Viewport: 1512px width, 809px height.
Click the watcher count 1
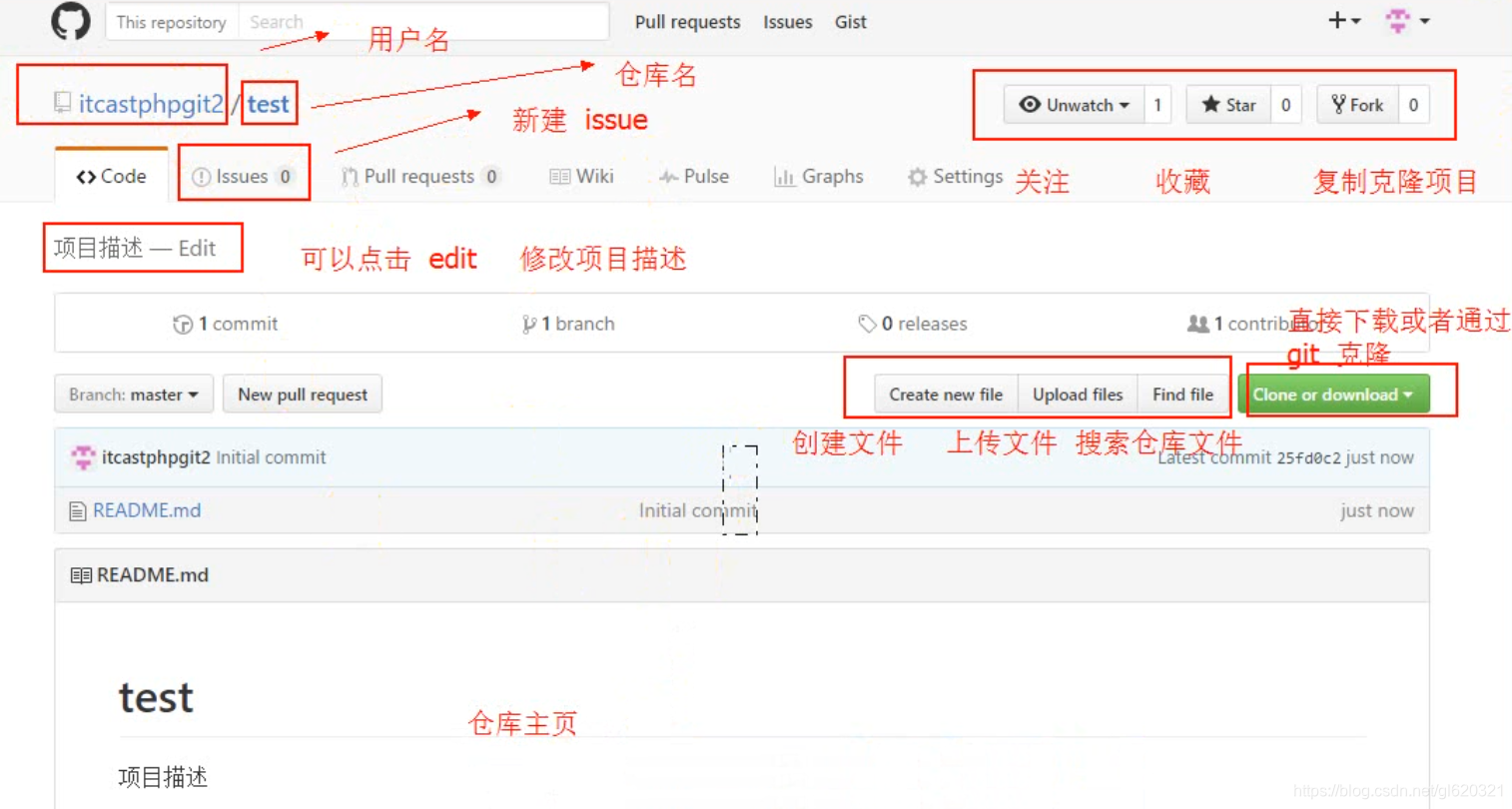click(x=1157, y=105)
